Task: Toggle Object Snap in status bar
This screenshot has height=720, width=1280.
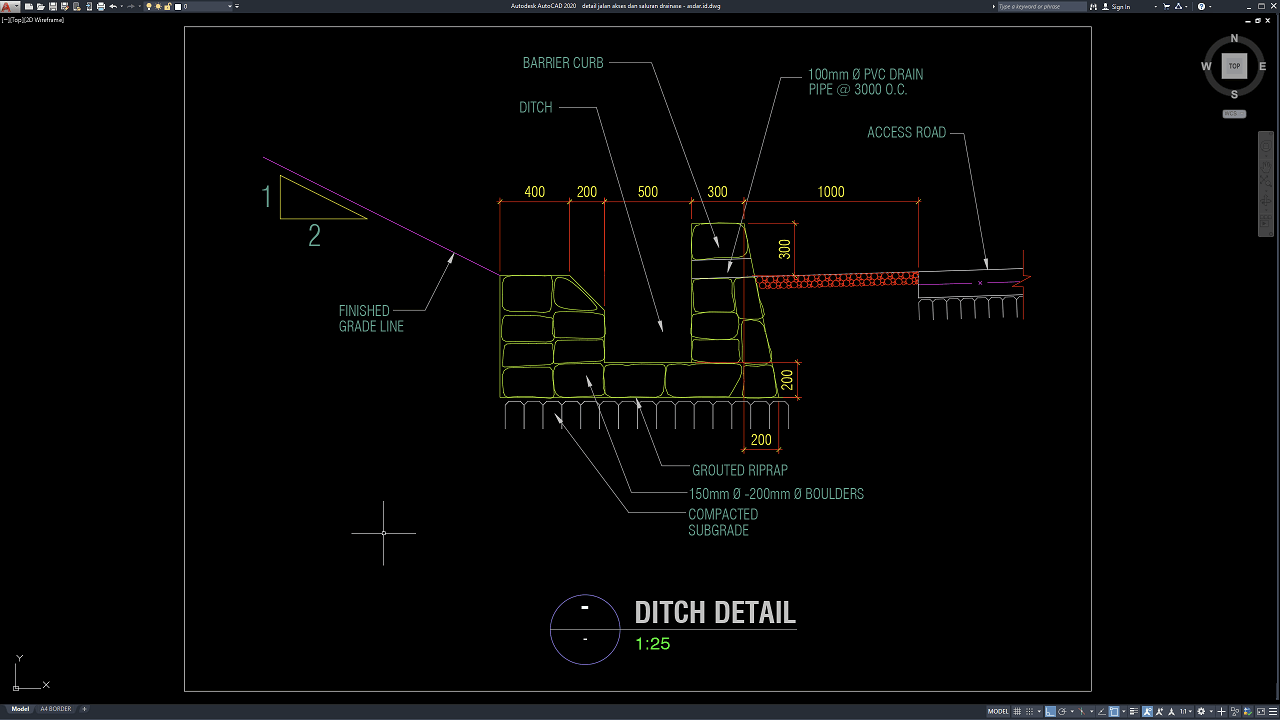Action: pos(1114,712)
